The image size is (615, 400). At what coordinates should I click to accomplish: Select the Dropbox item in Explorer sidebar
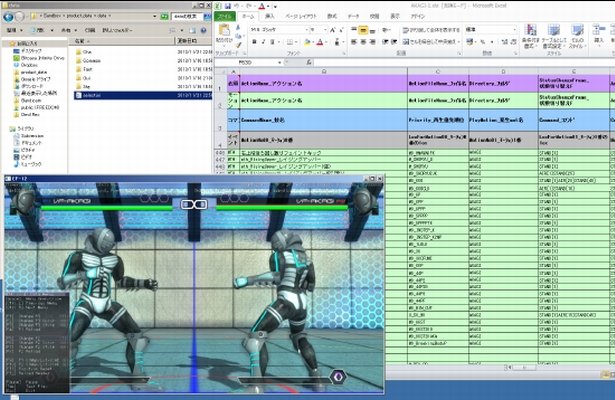click(x=25, y=66)
